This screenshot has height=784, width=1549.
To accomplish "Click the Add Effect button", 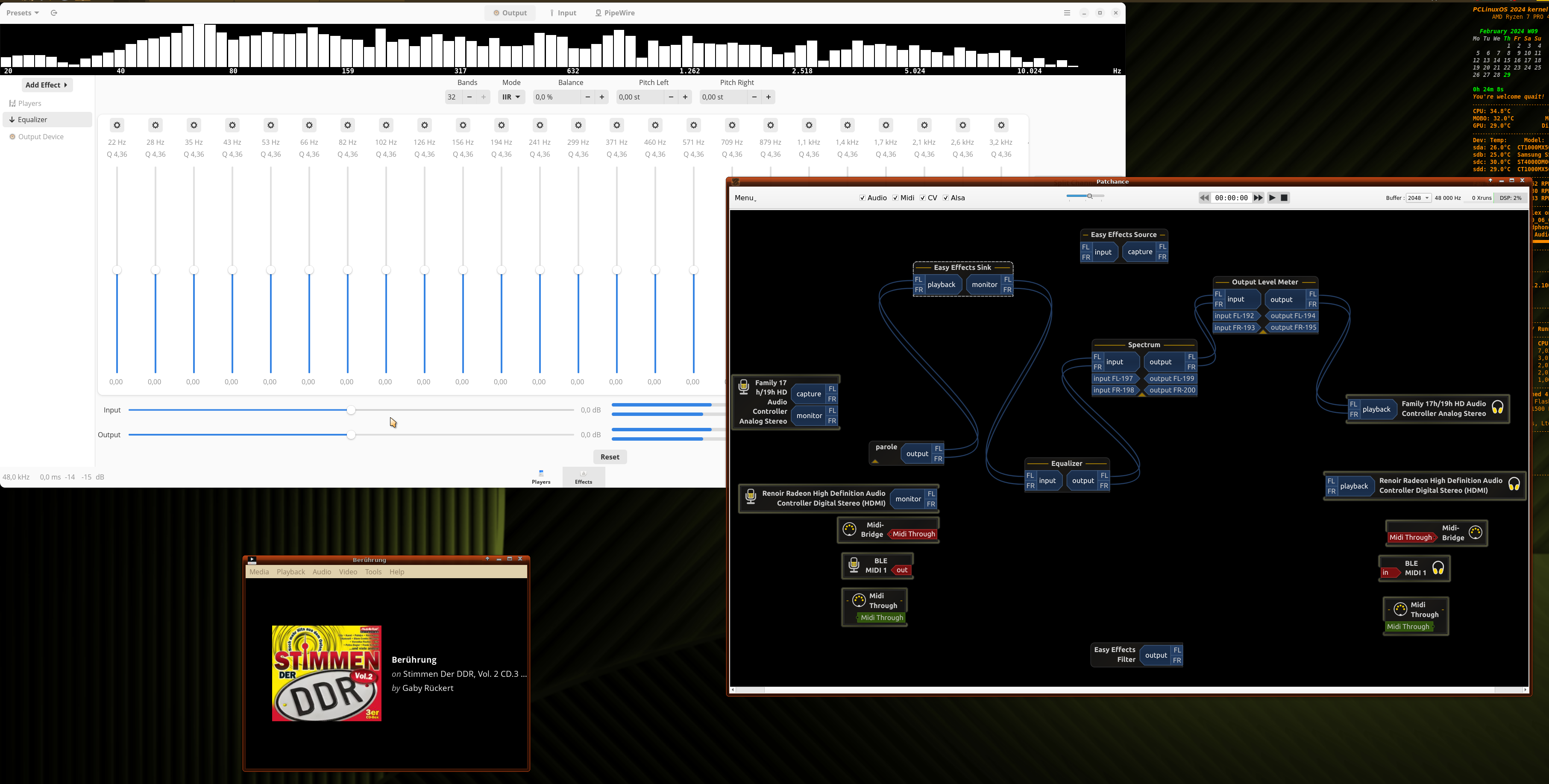I will [x=46, y=85].
